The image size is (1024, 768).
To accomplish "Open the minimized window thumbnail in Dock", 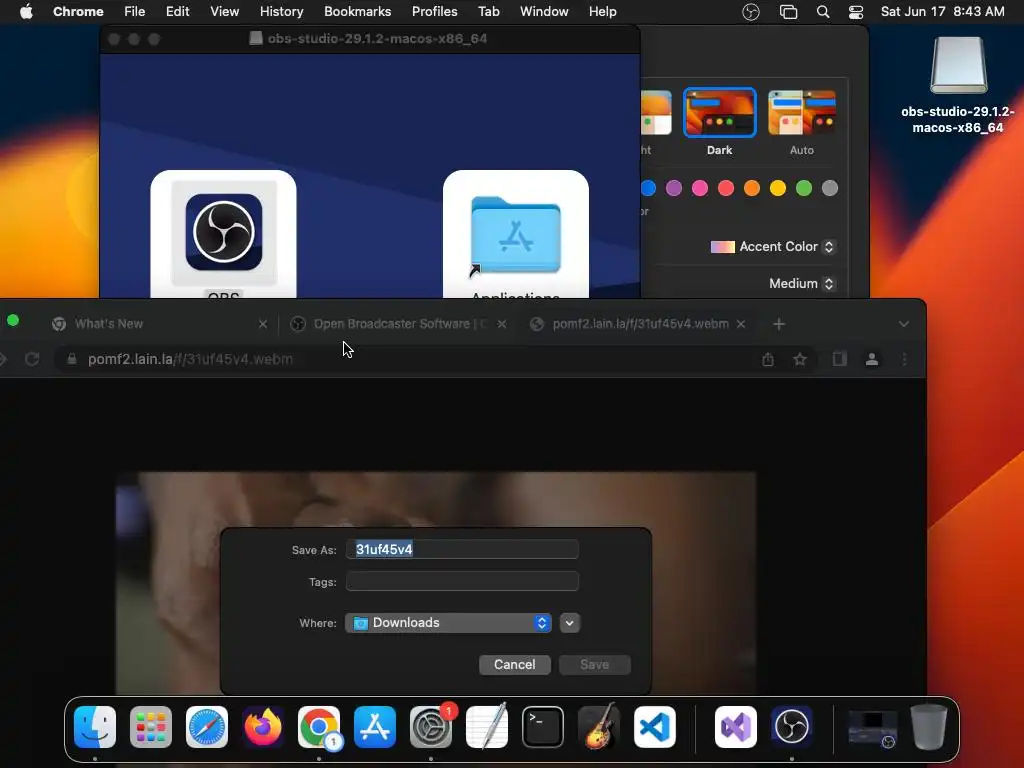I will click(x=872, y=728).
